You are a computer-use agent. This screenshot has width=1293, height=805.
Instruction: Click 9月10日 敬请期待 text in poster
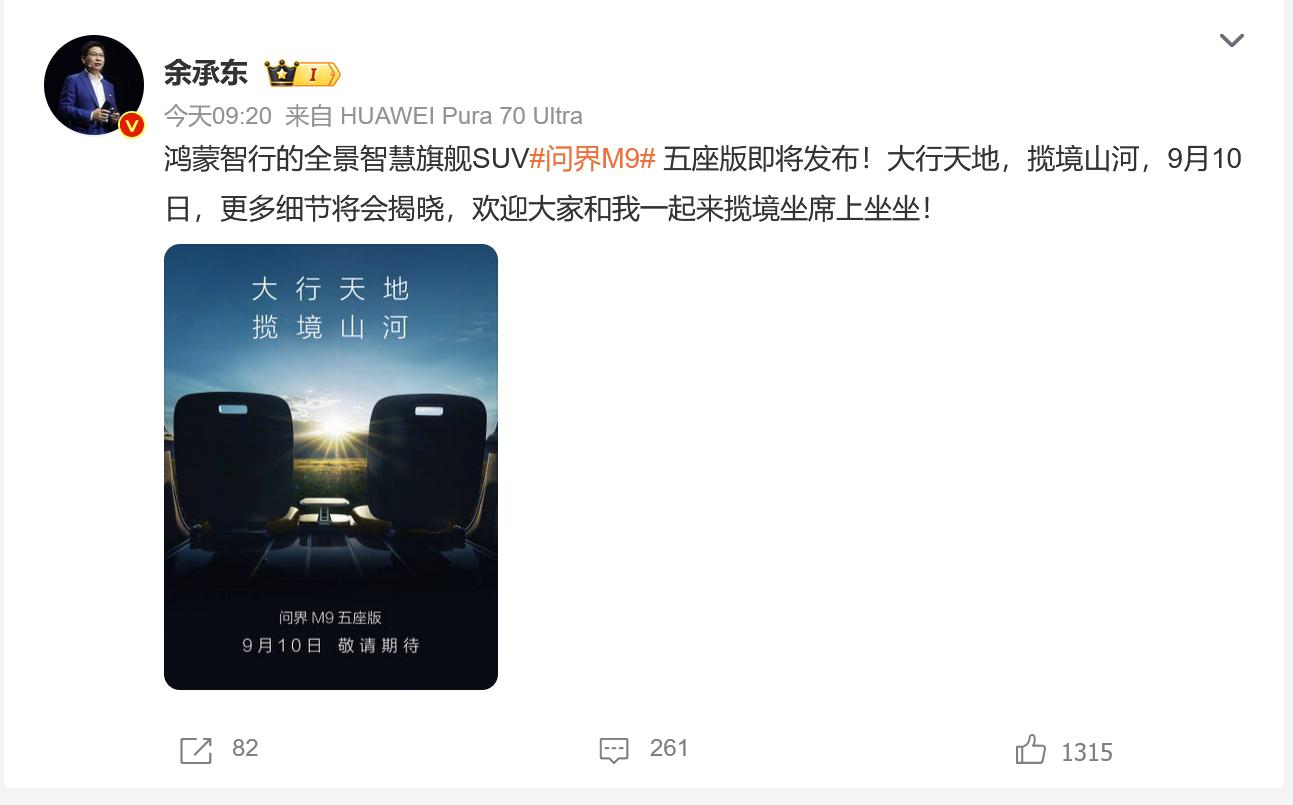(x=331, y=646)
